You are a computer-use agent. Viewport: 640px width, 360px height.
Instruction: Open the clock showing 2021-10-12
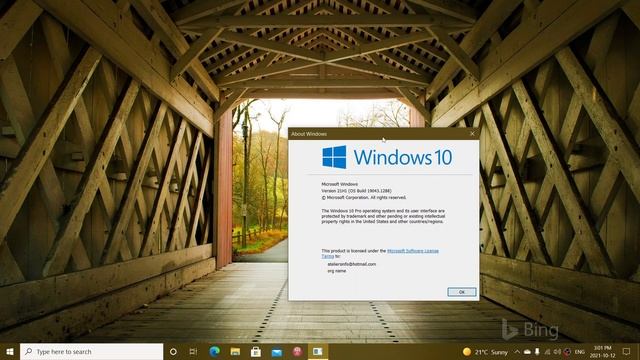(x=602, y=352)
